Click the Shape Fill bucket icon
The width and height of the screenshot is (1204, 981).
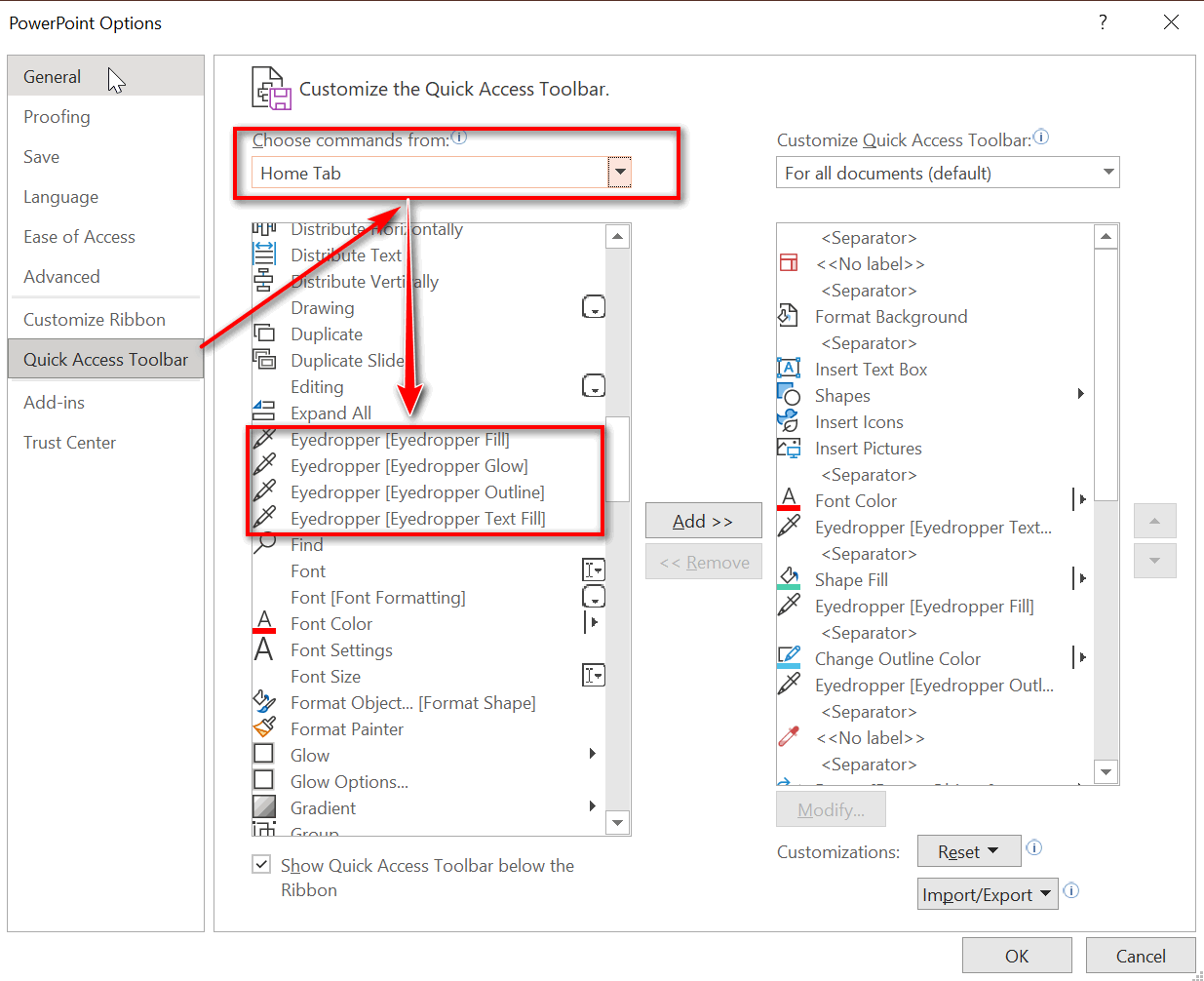[x=789, y=578]
